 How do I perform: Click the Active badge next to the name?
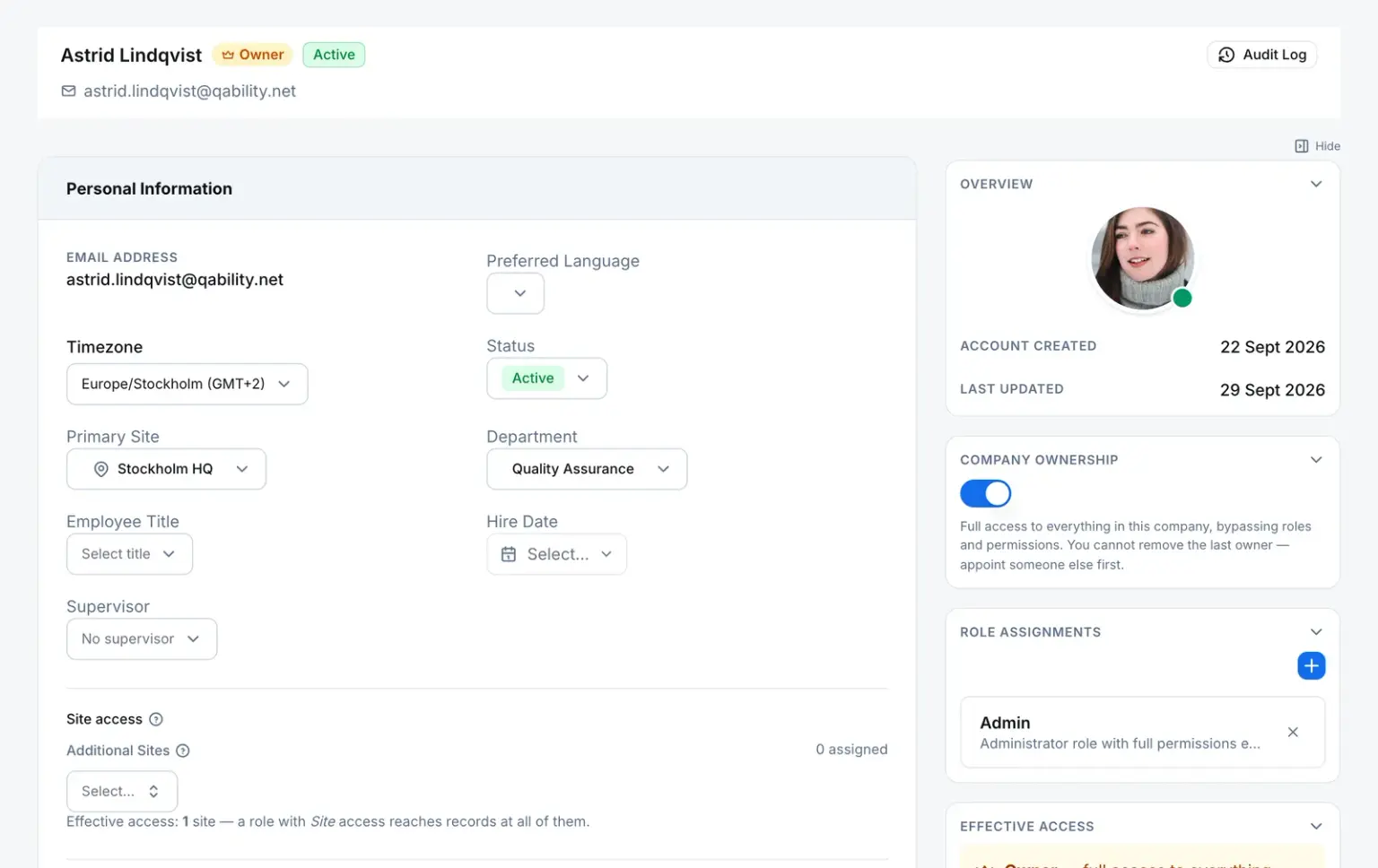click(x=334, y=55)
